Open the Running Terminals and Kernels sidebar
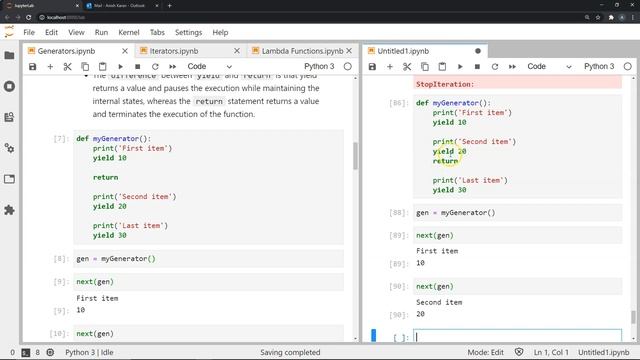Image resolution: width=640 pixels, height=360 pixels. click(9, 86)
